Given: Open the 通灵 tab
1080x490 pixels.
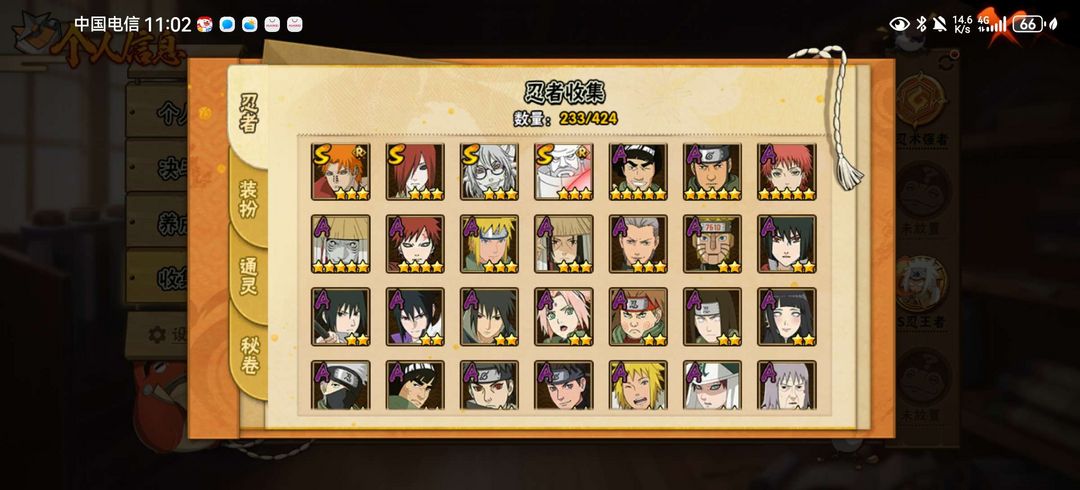Looking at the screenshot, I should (249, 276).
